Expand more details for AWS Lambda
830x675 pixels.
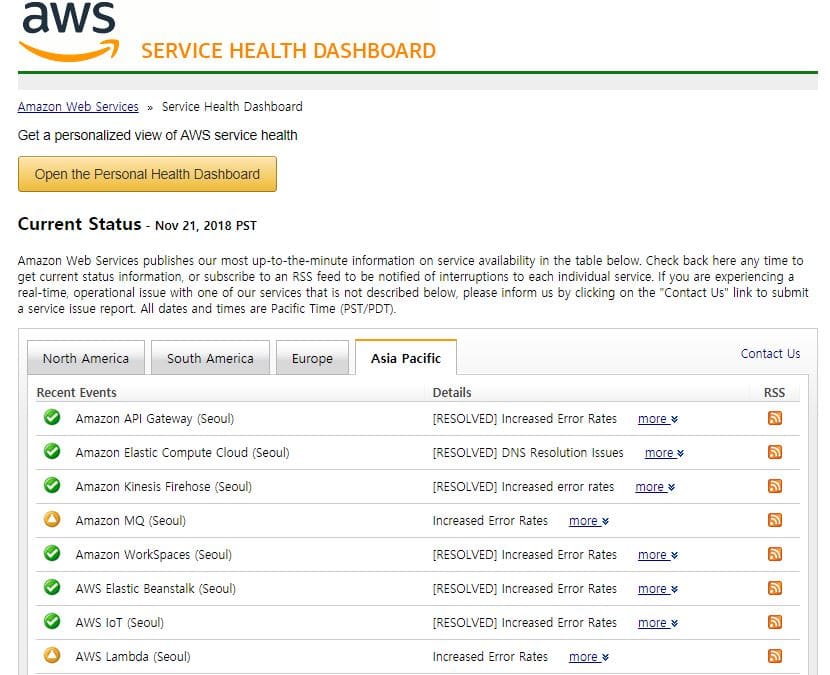coord(589,657)
